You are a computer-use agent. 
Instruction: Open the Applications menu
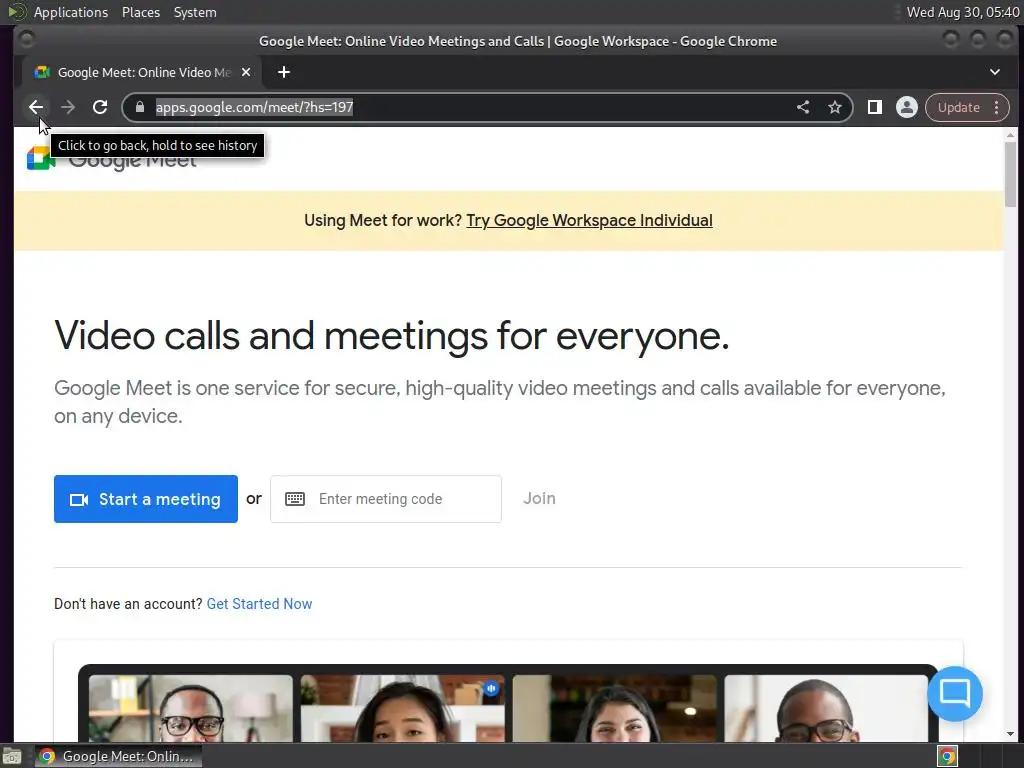(x=71, y=12)
